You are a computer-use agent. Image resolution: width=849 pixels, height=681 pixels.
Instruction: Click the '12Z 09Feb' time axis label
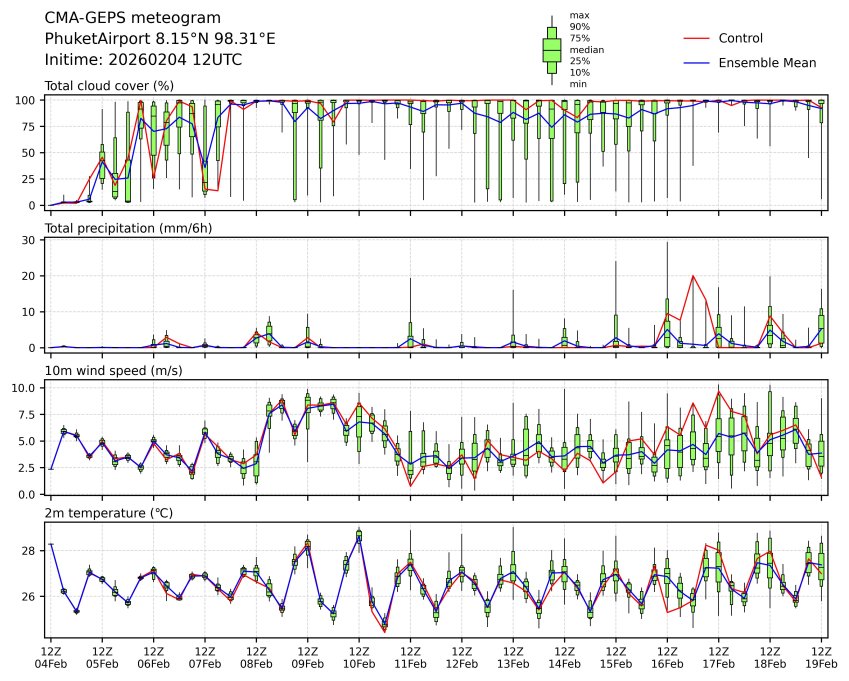(x=308, y=658)
